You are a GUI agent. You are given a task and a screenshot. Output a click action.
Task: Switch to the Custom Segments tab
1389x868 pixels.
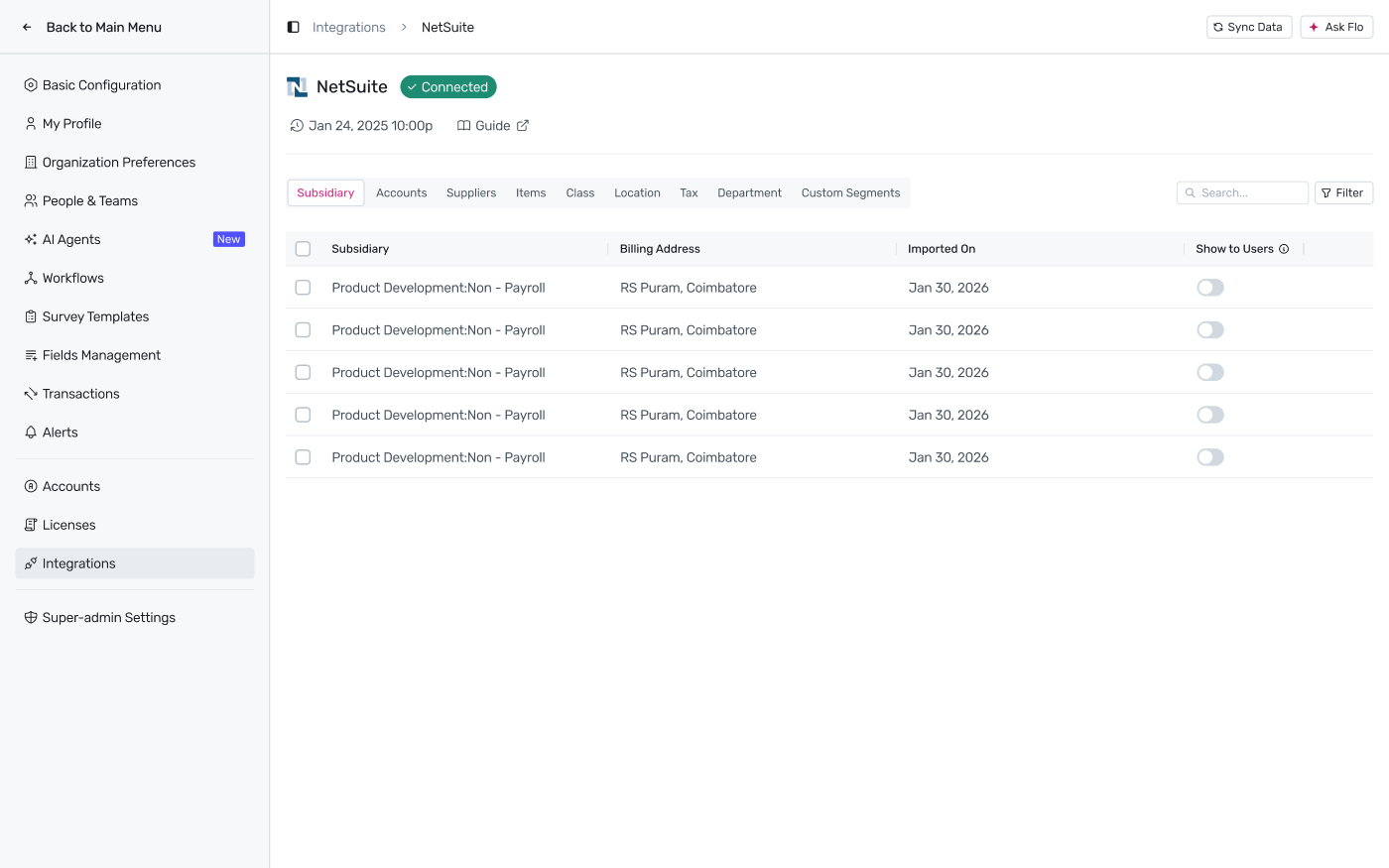850,192
